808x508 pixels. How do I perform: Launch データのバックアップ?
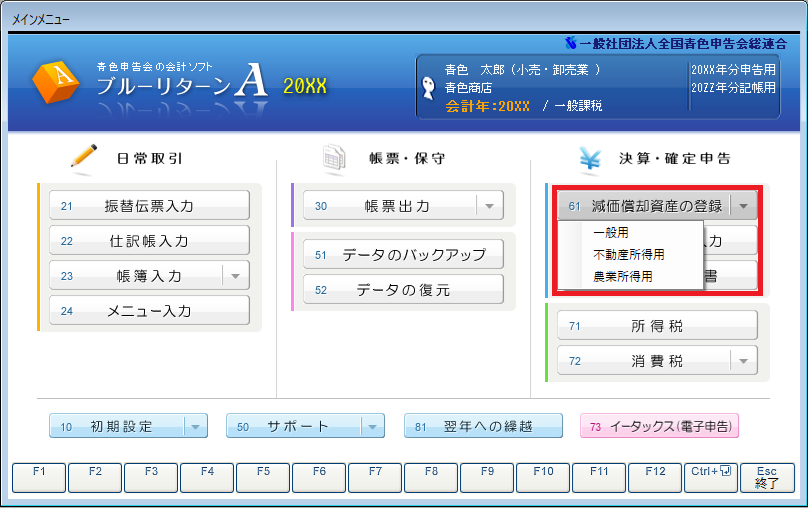pos(403,254)
